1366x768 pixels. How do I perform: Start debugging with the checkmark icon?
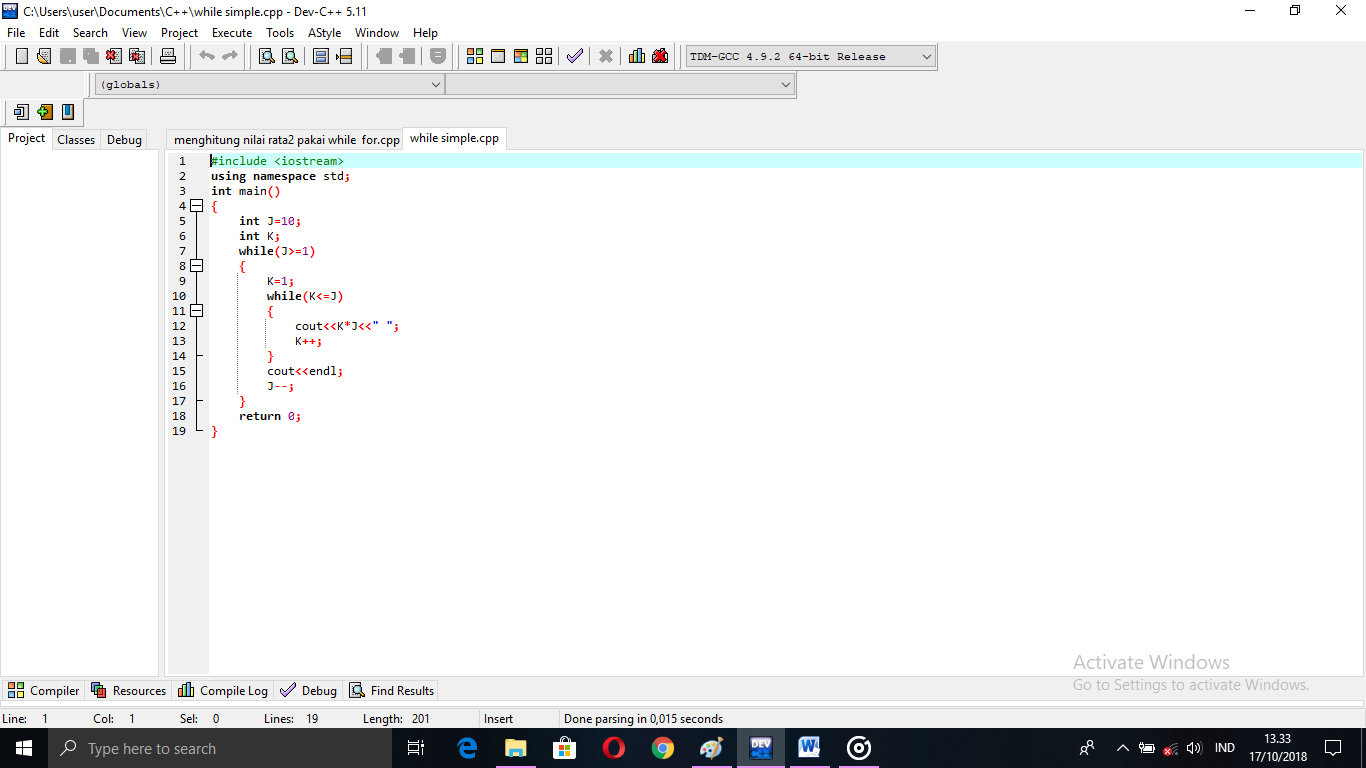tap(574, 56)
